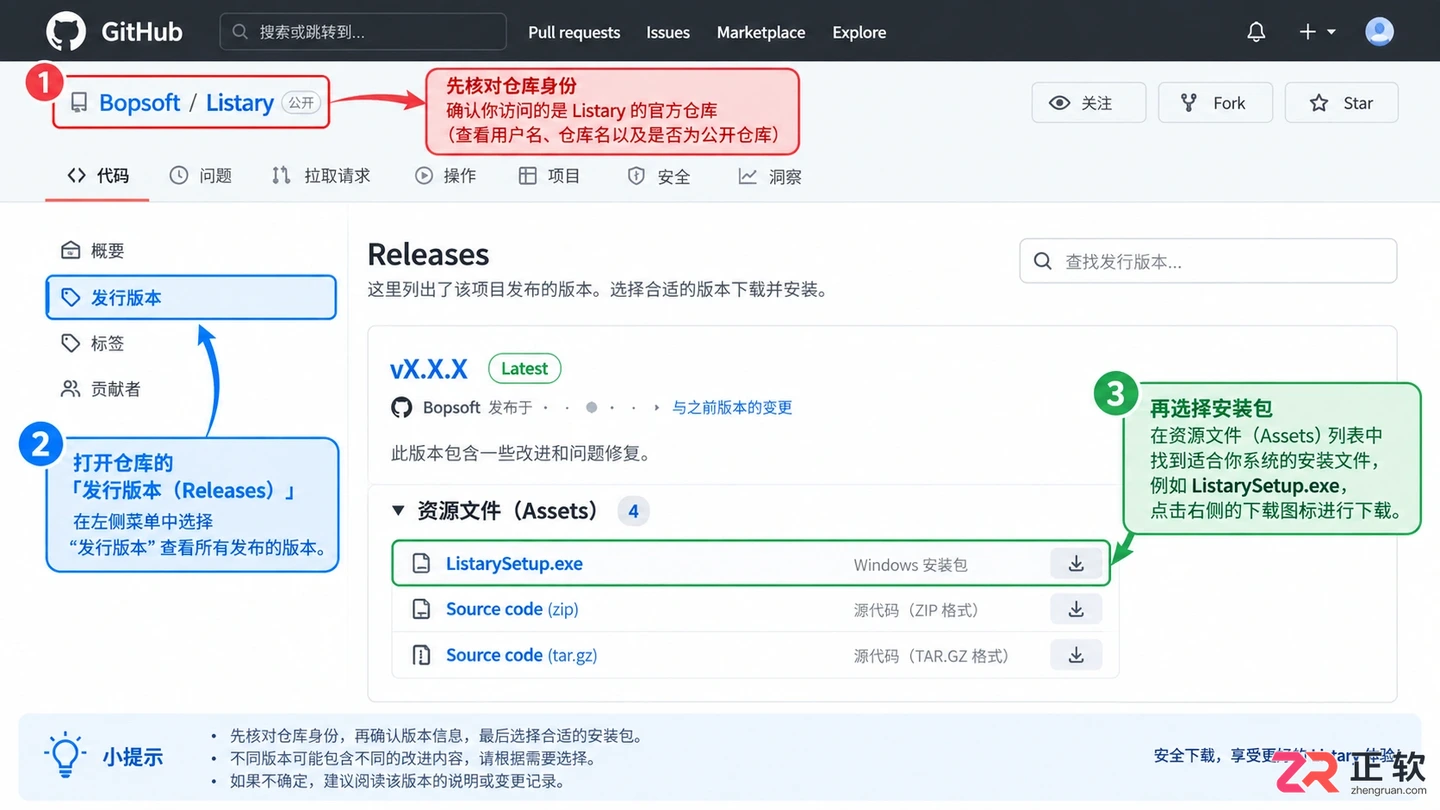Click the octocat icon beside Bopsoft 发布于
The image size is (1440, 810).
(402, 408)
